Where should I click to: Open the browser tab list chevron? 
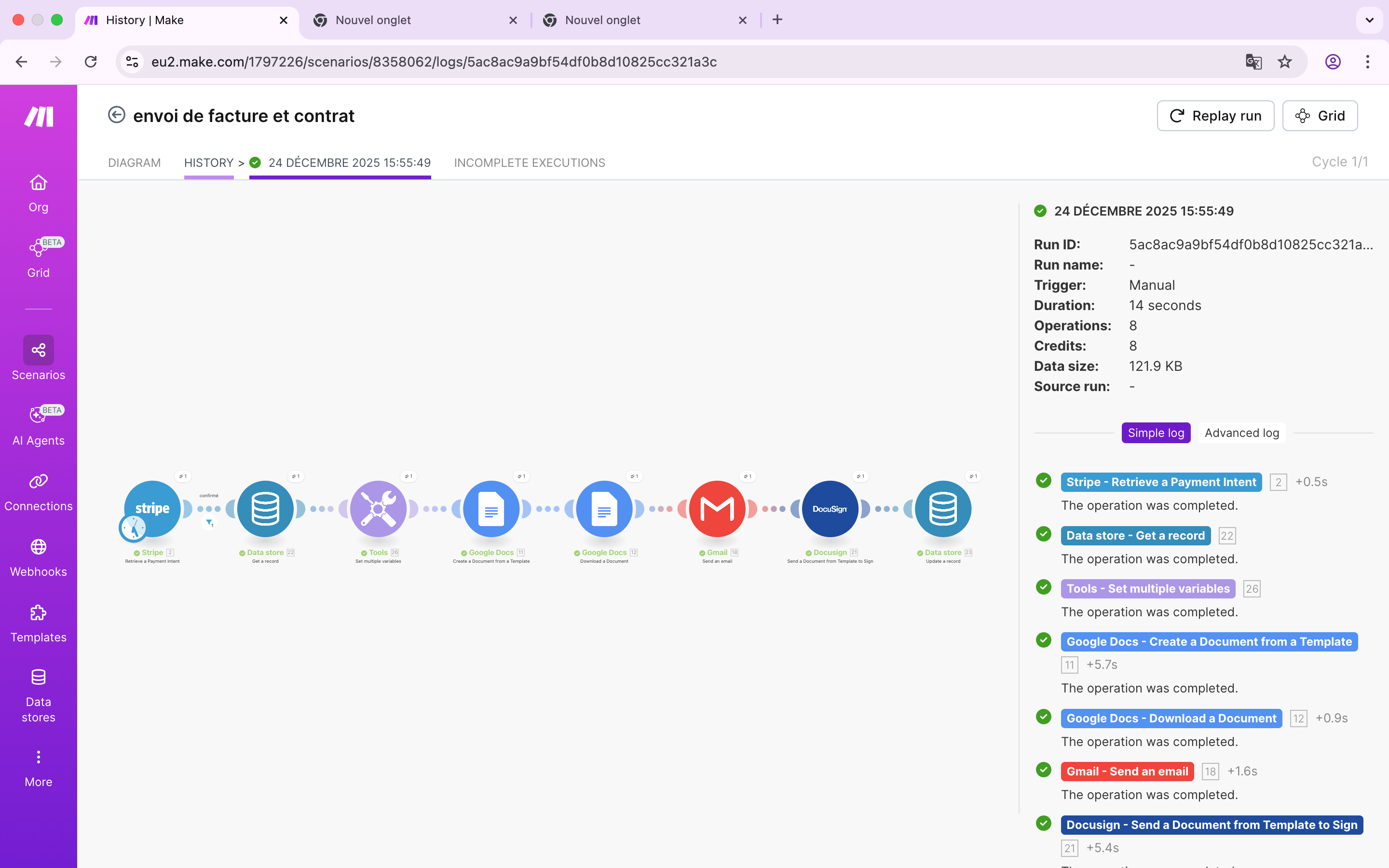coord(1369,20)
